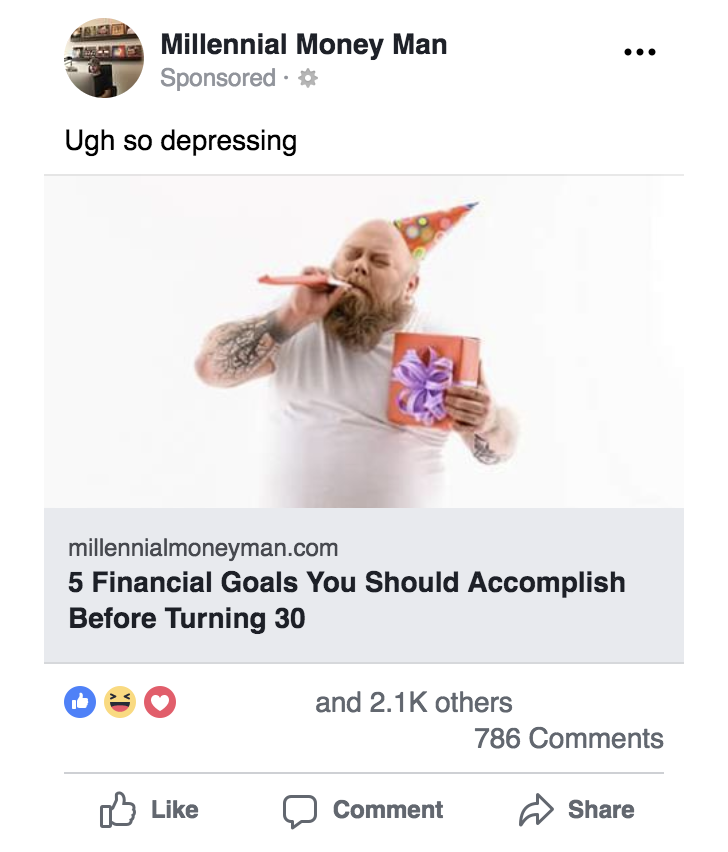Image resolution: width=728 pixels, height=852 pixels.
Task: Click the Share arrow icon
Action: (536, 810)
